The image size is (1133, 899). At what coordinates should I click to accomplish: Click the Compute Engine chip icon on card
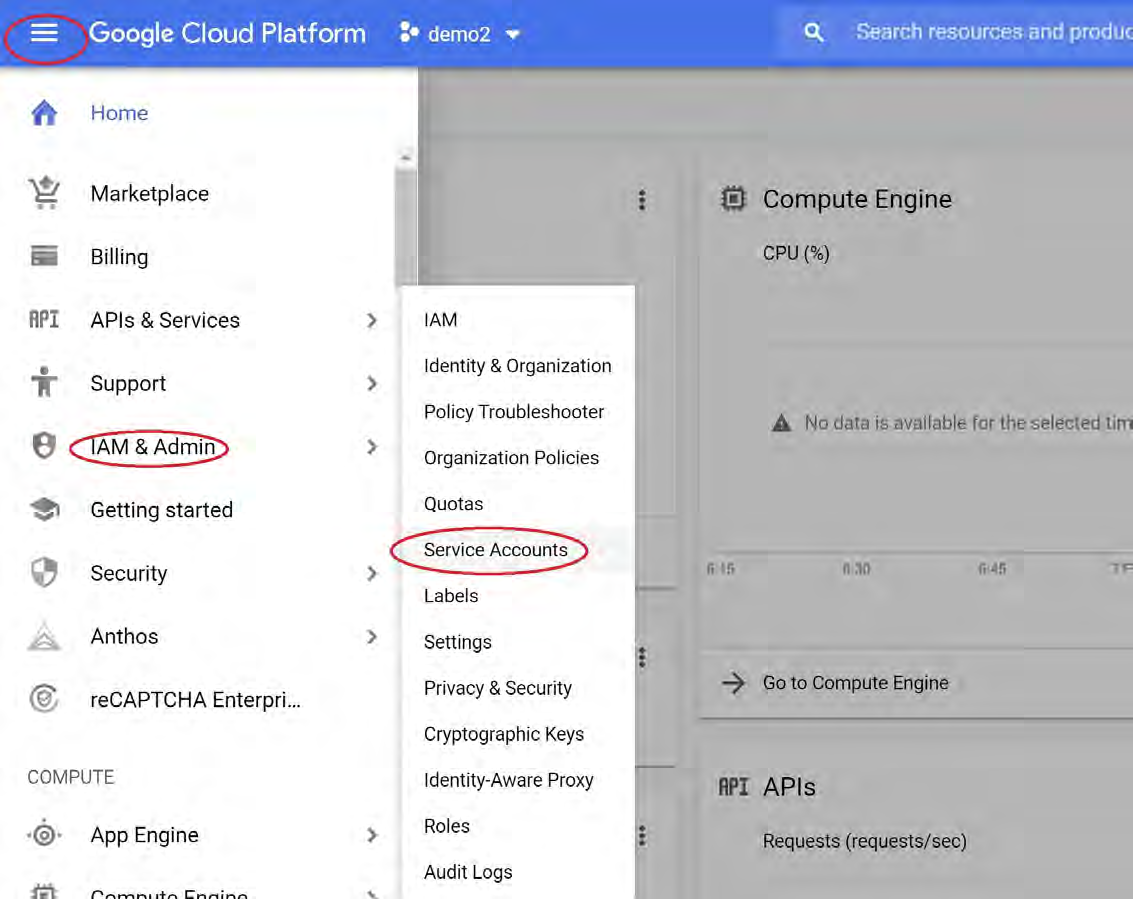coord(733,198)
